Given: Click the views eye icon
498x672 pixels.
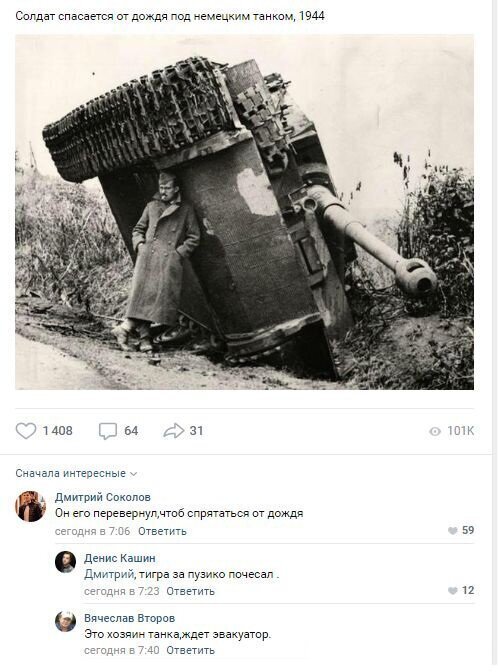Looking at the screenshot, I should (x=435, y=431).
